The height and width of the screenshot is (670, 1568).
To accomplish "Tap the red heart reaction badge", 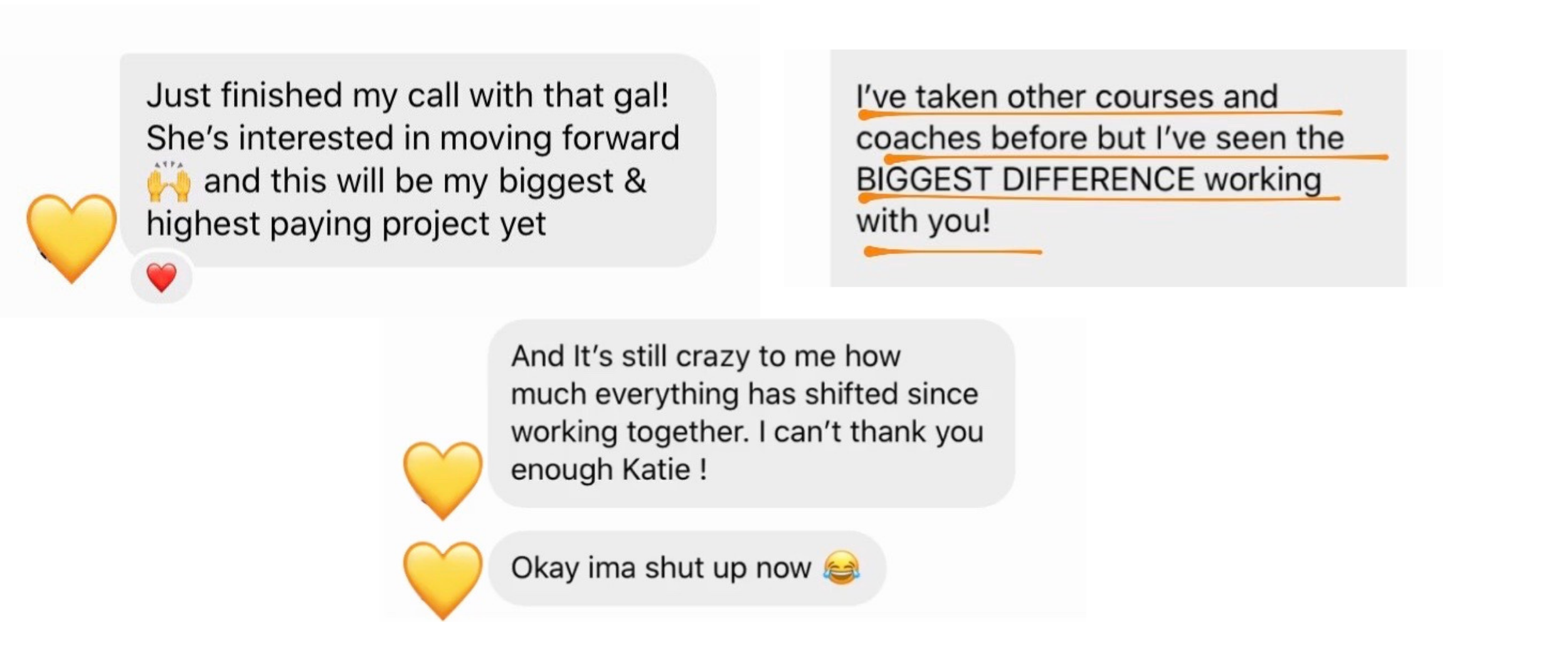I will 161,277.
